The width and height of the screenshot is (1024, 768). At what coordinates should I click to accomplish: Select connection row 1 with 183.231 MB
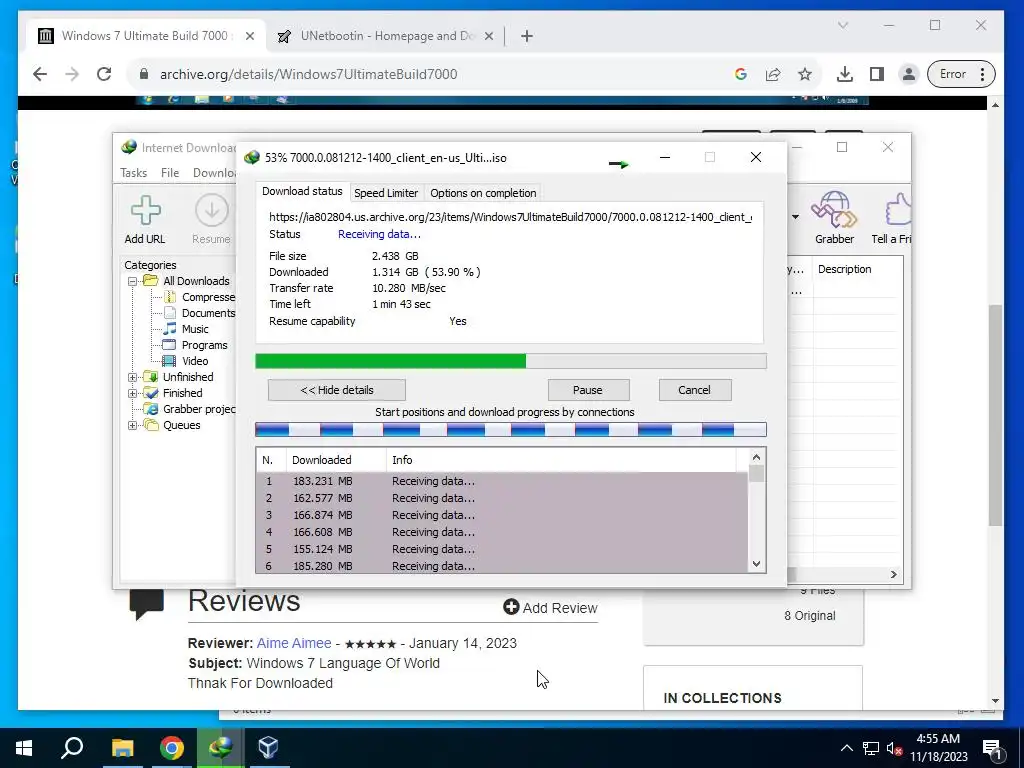[502, 481]
